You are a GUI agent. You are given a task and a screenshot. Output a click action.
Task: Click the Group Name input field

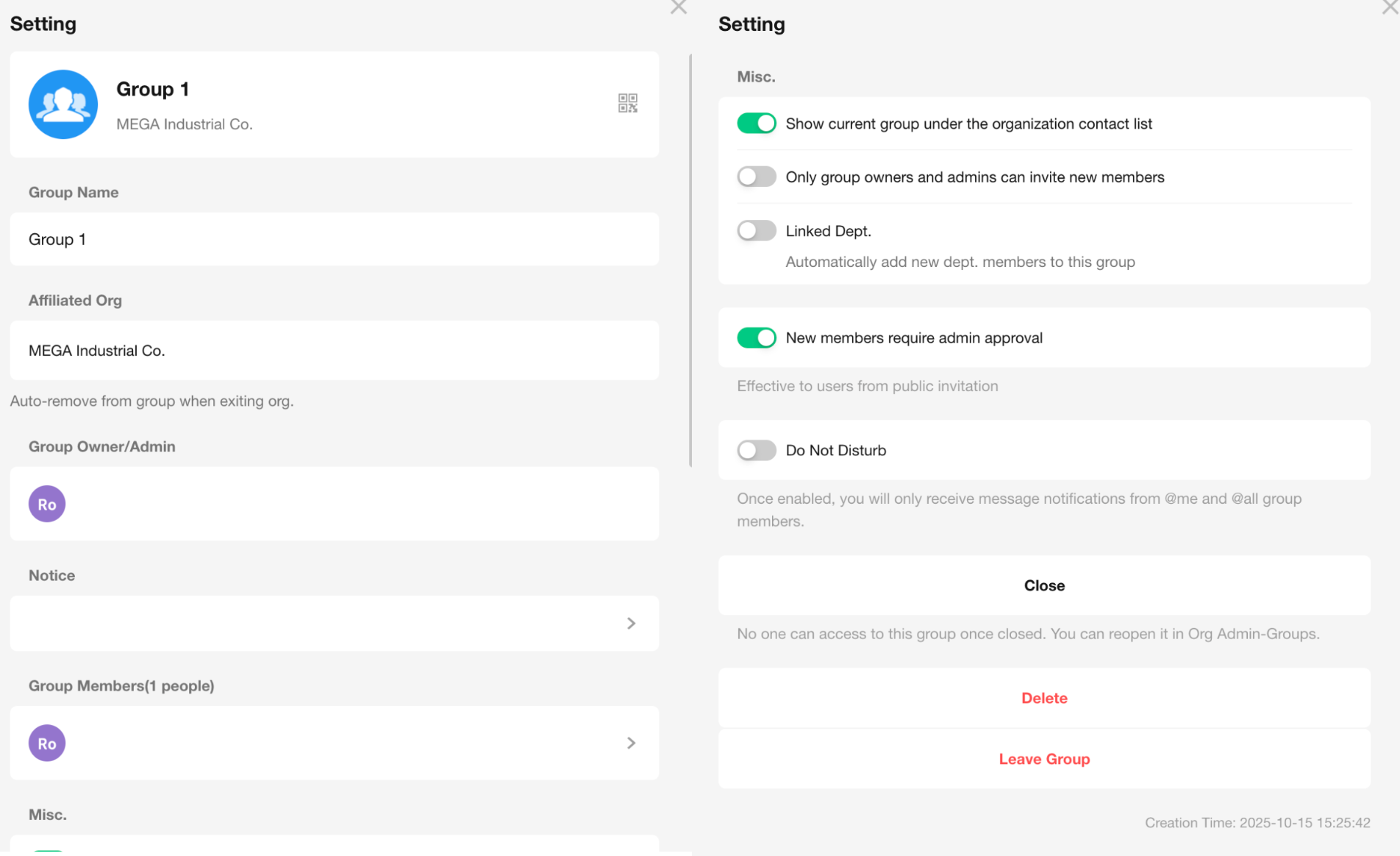334,239
